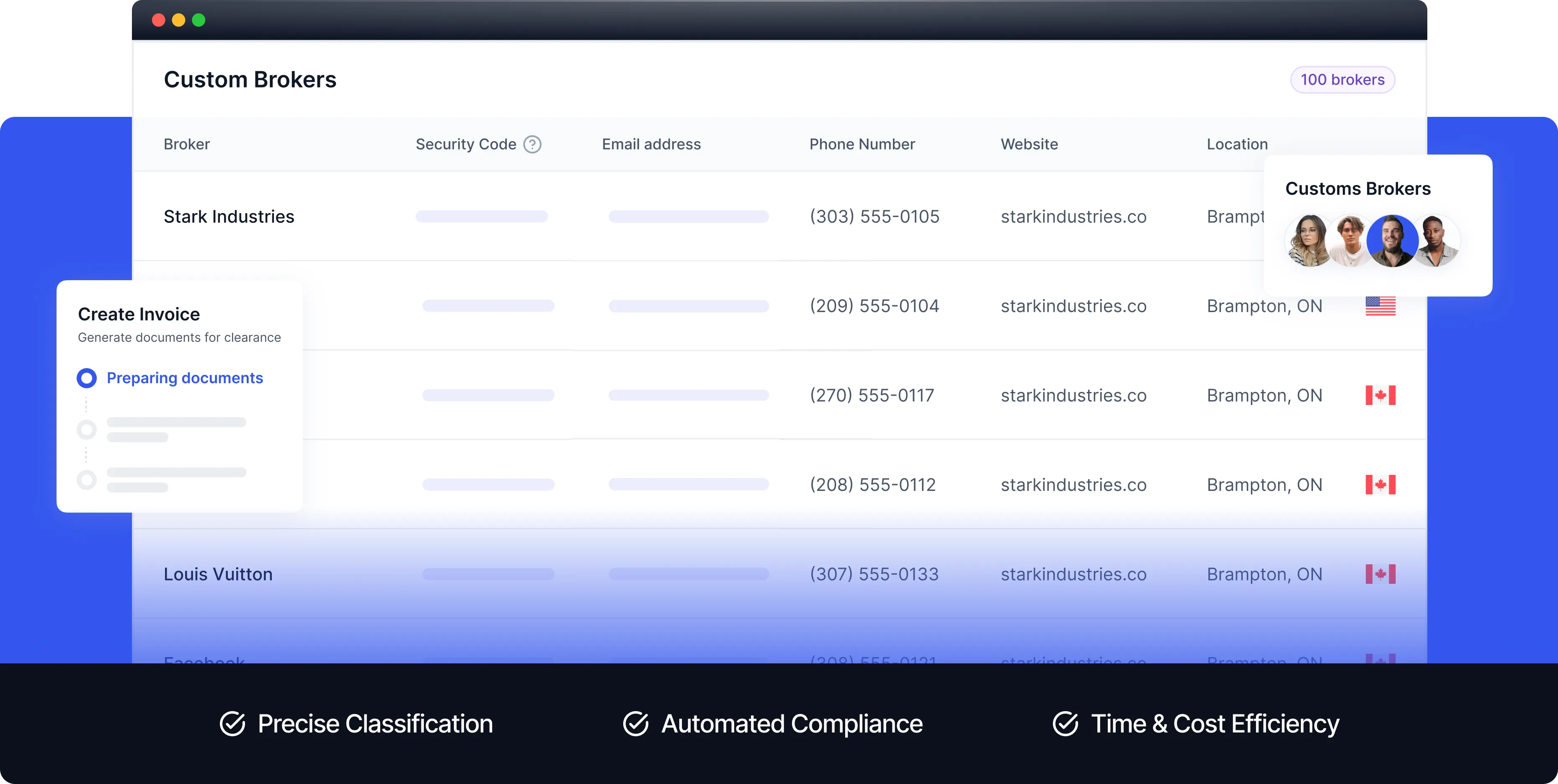This screenshot has height=784, width=1558.
Task: Click the Louis Vuitton email placeholder
Action: [688, 574]
